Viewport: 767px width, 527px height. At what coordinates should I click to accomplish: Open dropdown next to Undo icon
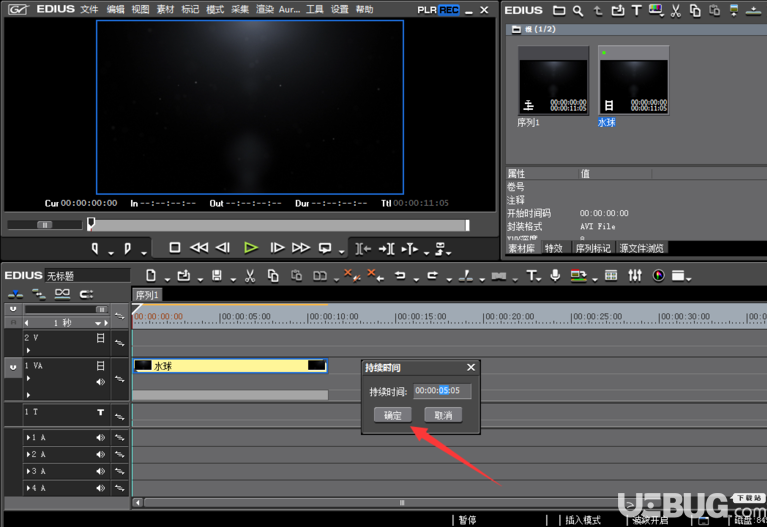pyautogui.click(x=416, y=279)
